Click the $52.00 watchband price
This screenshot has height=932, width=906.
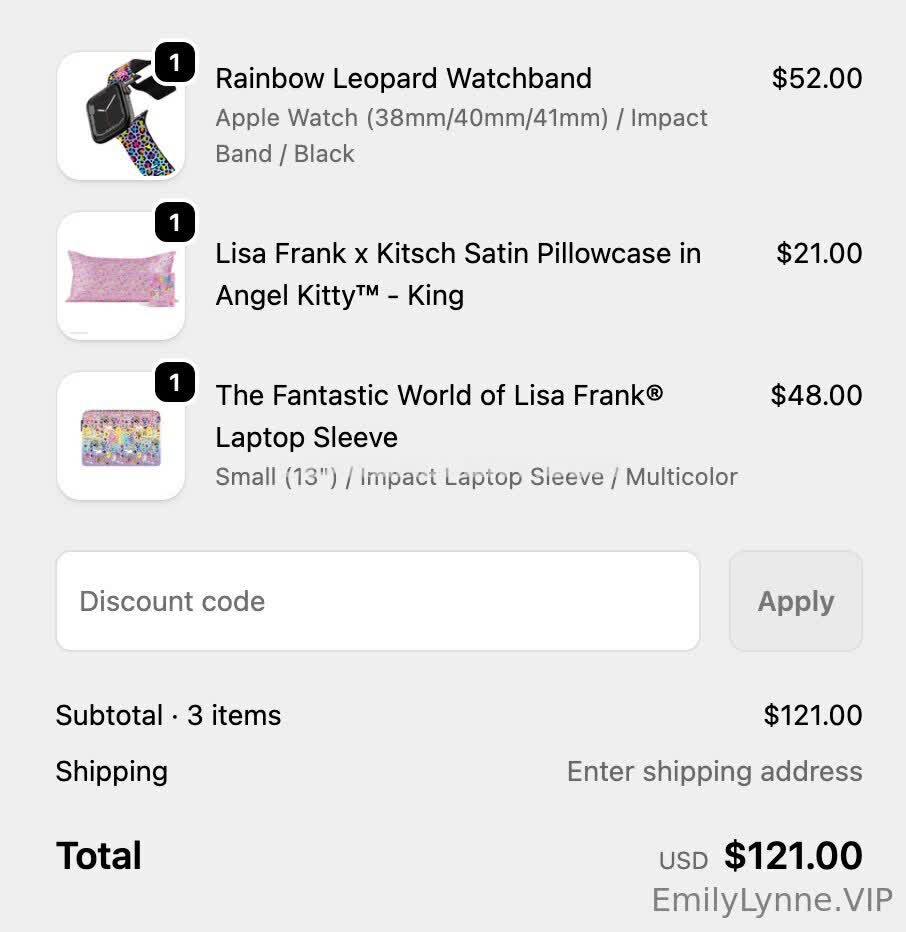tap(816, 78)
